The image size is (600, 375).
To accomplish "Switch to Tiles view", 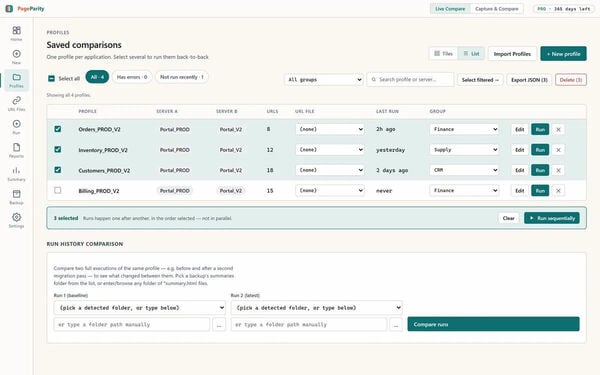I will [x=443, y=54].
